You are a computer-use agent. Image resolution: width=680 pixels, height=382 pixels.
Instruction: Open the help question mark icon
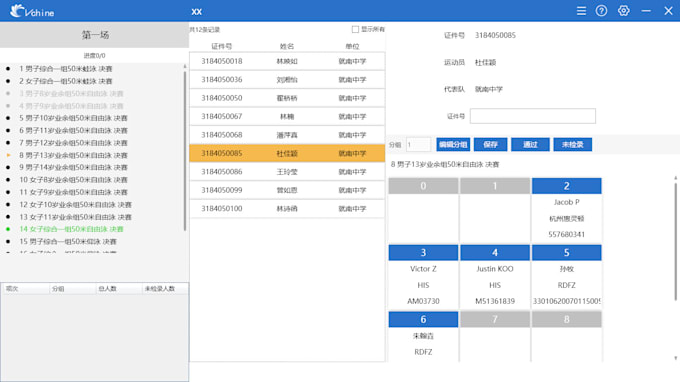602,11
